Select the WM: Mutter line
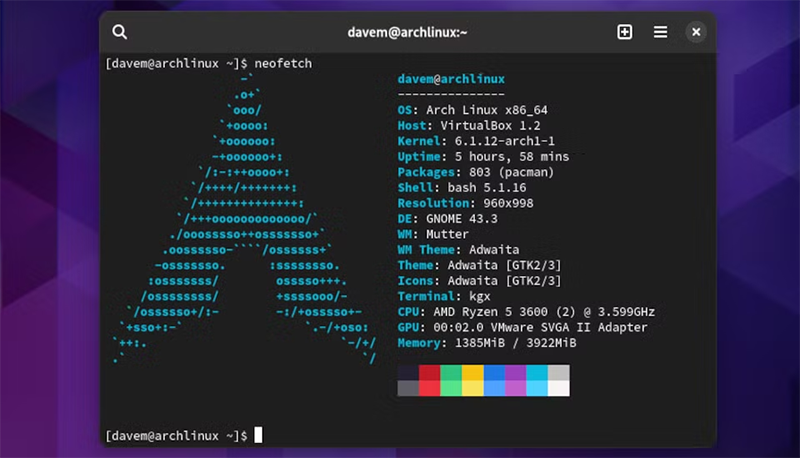800x458 pixels. (433, 234)
